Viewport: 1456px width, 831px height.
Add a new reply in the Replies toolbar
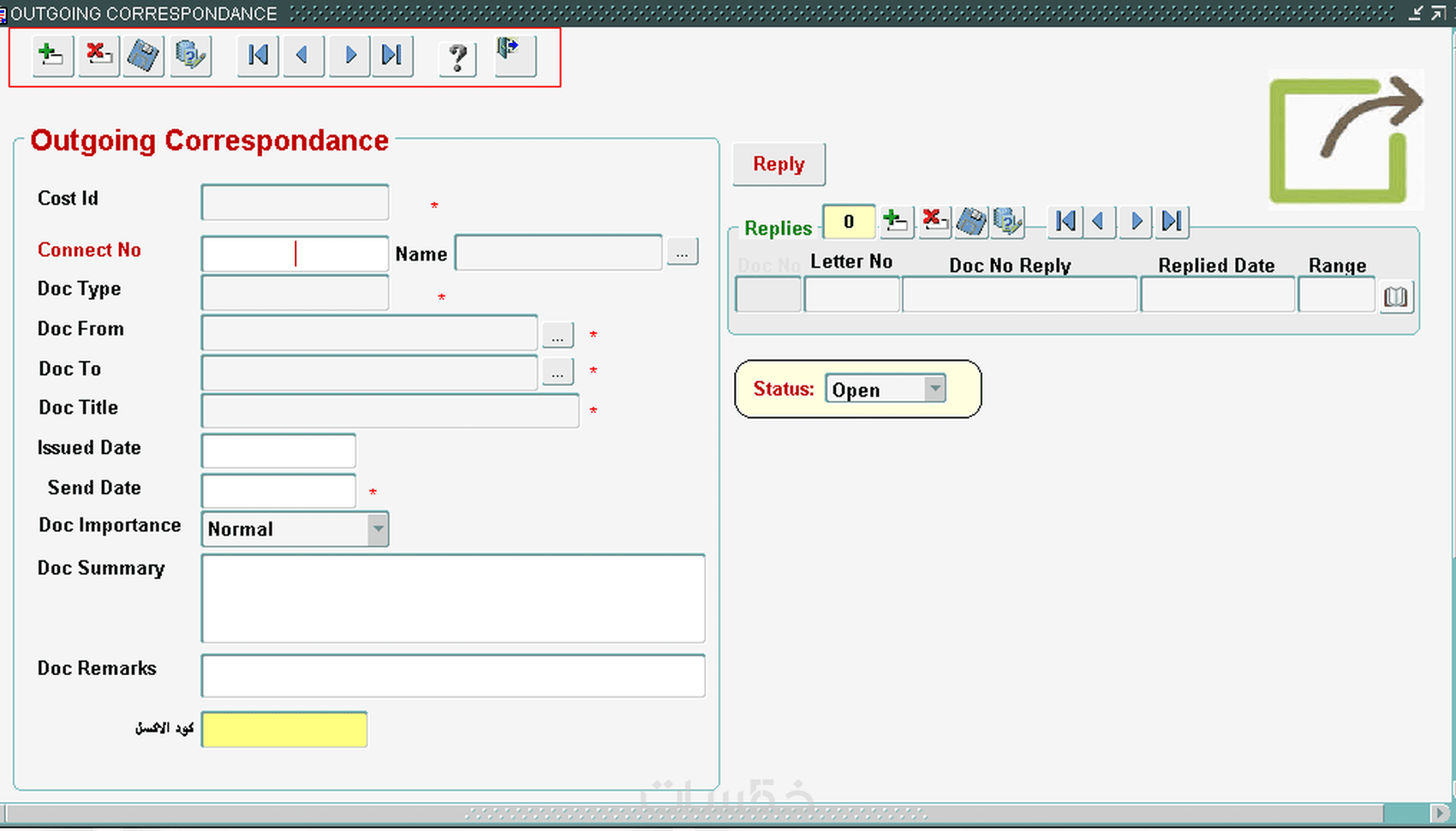tap(896, 221)
